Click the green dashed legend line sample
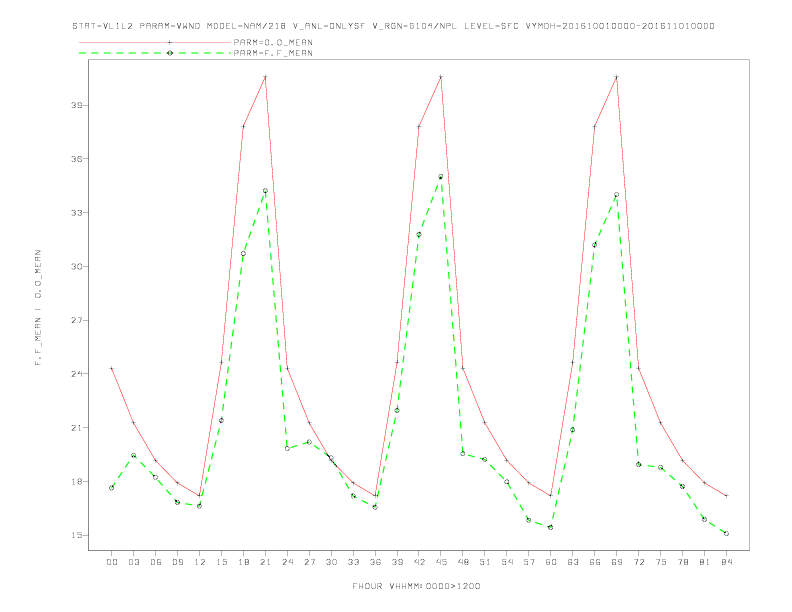 click(x=155, y=53)
